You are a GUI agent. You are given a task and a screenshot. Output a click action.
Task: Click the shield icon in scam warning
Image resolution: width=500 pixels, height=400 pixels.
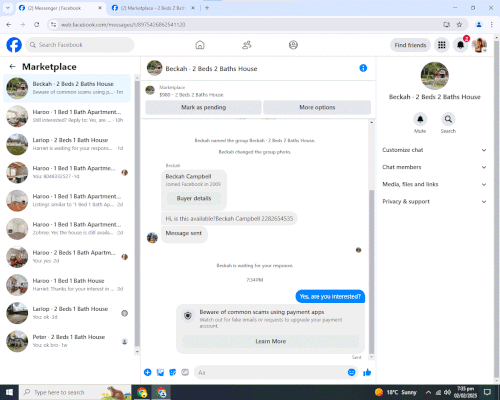click(188, 316)
